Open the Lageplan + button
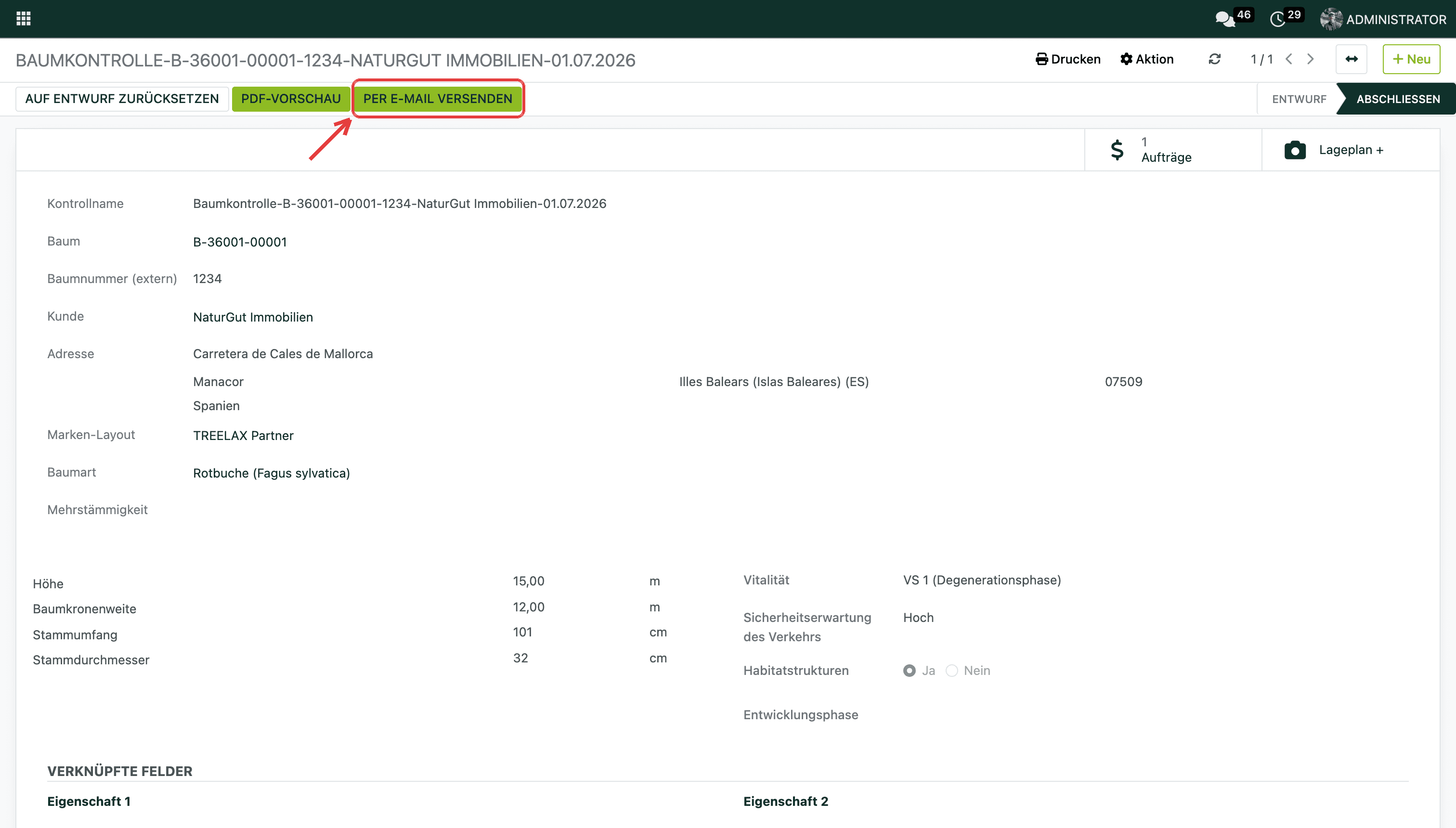Screen dimensions: 1456x828 pyautogui.click(x=1351, y=150)
